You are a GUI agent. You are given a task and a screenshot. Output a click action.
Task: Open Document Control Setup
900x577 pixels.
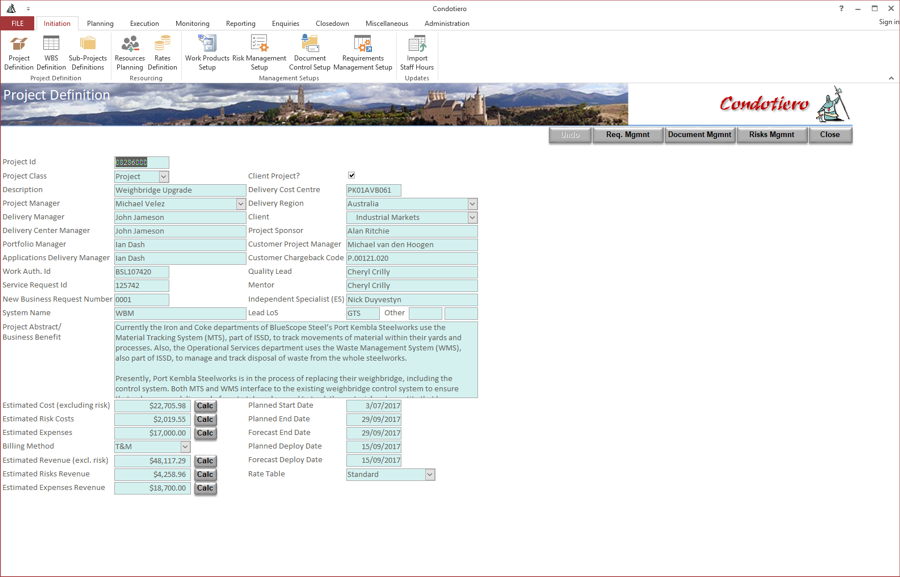click(x=310, y=52)
